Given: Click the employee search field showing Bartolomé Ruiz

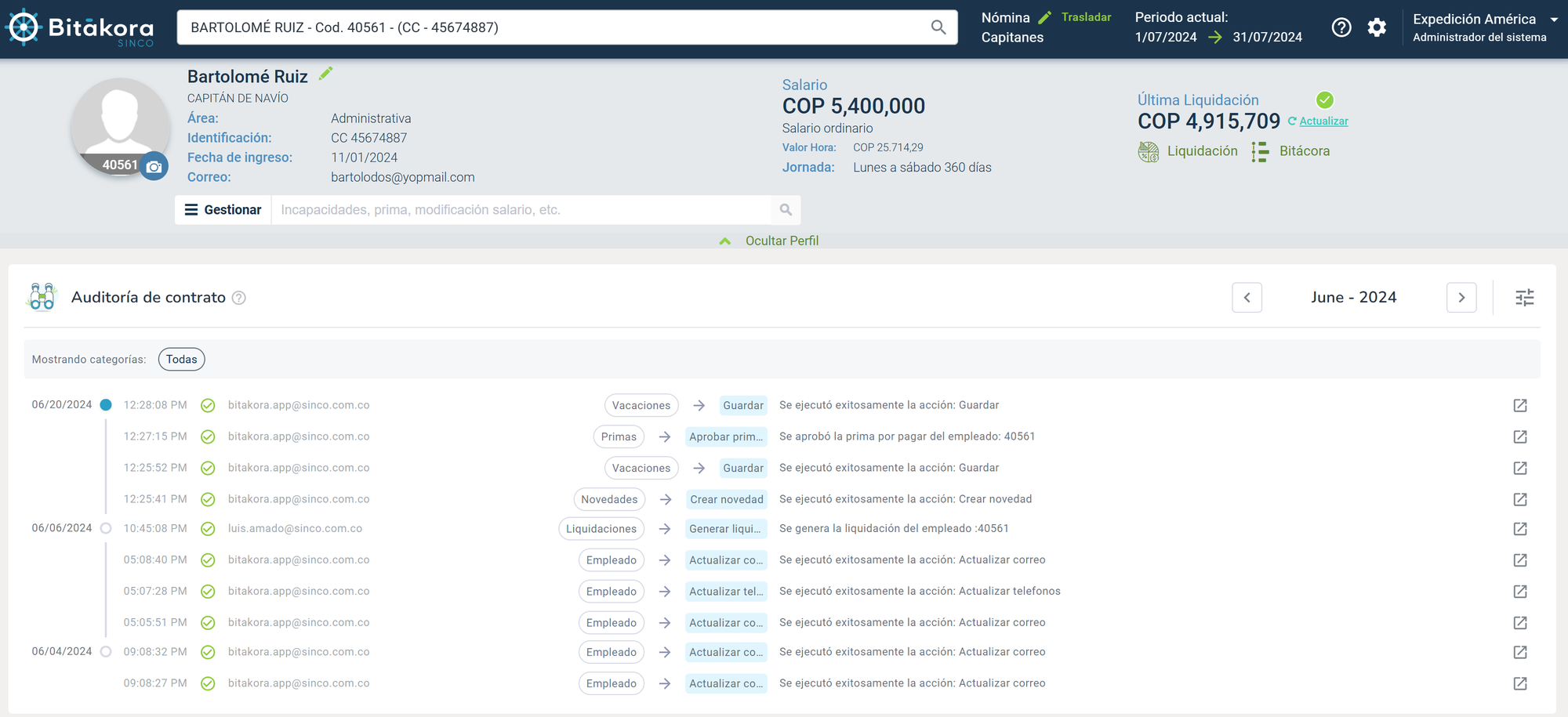Looking at the screenshot, I should (553, 27).
